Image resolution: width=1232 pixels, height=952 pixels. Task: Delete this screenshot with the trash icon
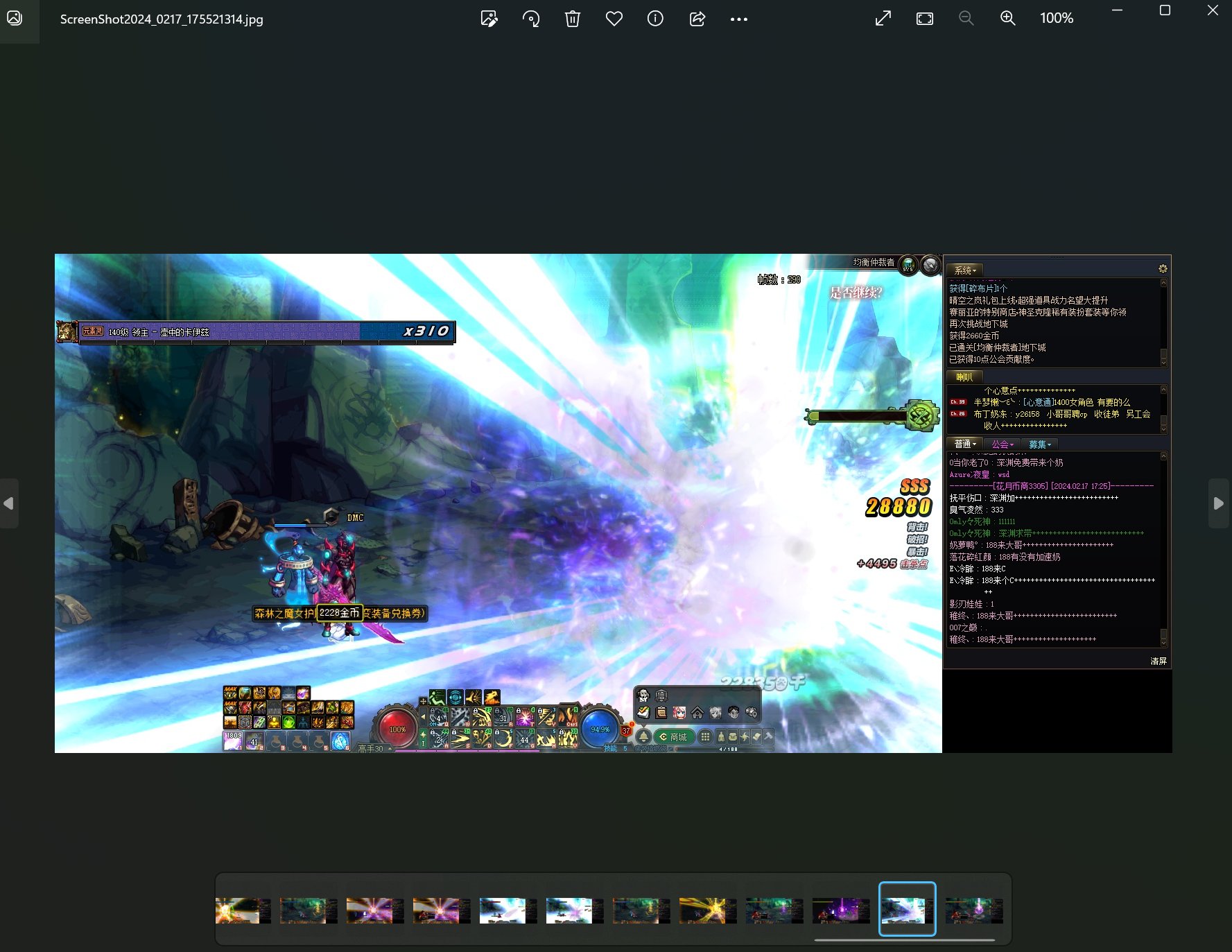tap(573, 19)
